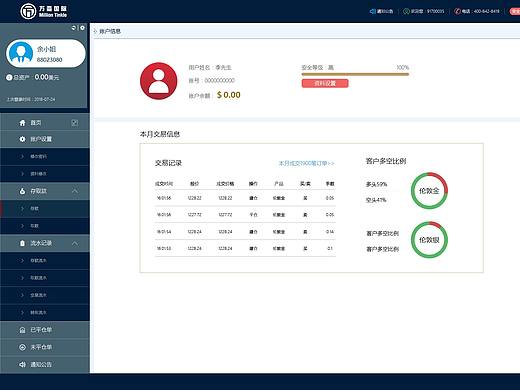This screenshot has width=520, height=390.
Task: Open the 未平仓单 menu
Action: coord(45,347)
